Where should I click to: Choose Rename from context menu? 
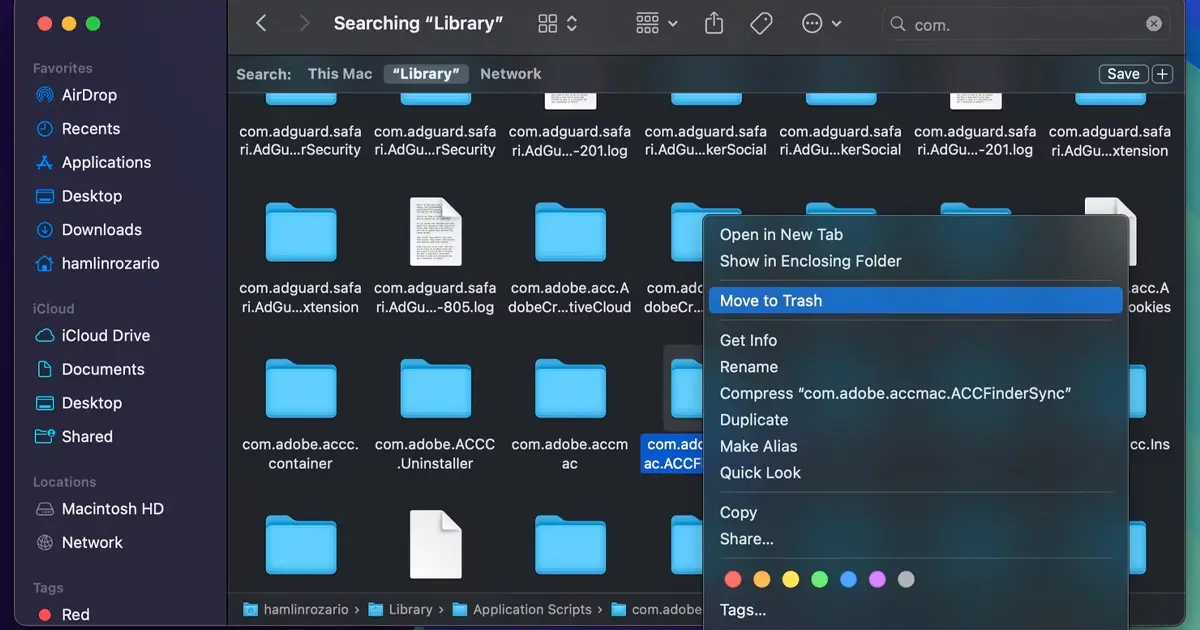(748, 367)
